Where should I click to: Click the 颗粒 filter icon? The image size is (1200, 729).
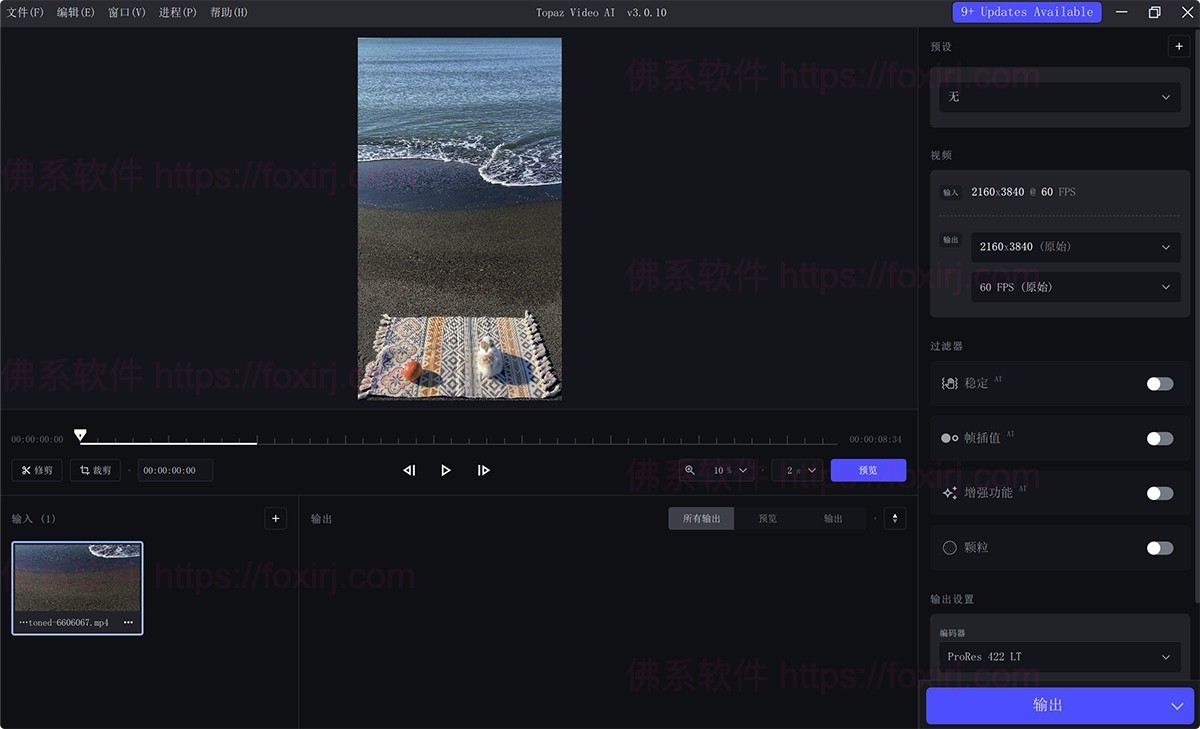click(x=949, y=547)
